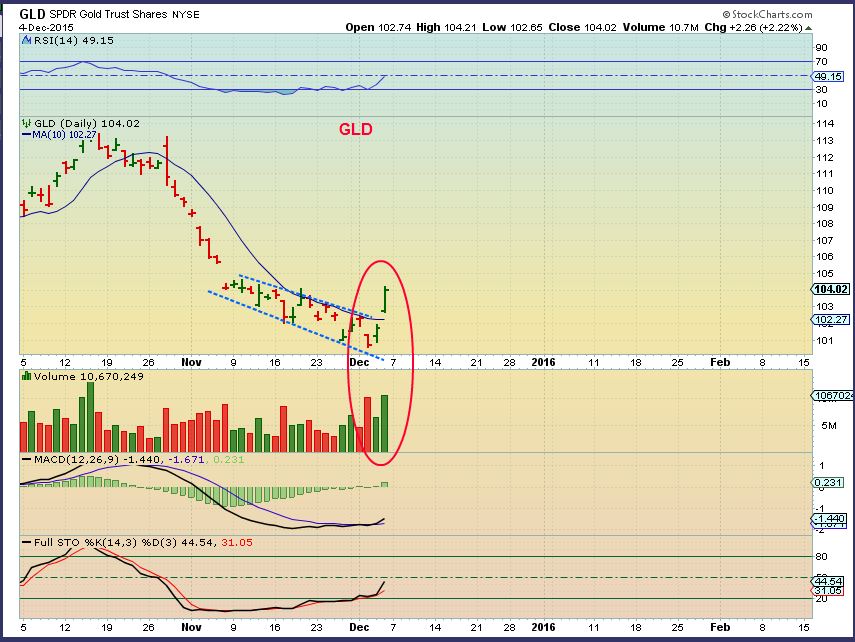
Task: Click the NYSE exchange label
Action: click(185, 15)
